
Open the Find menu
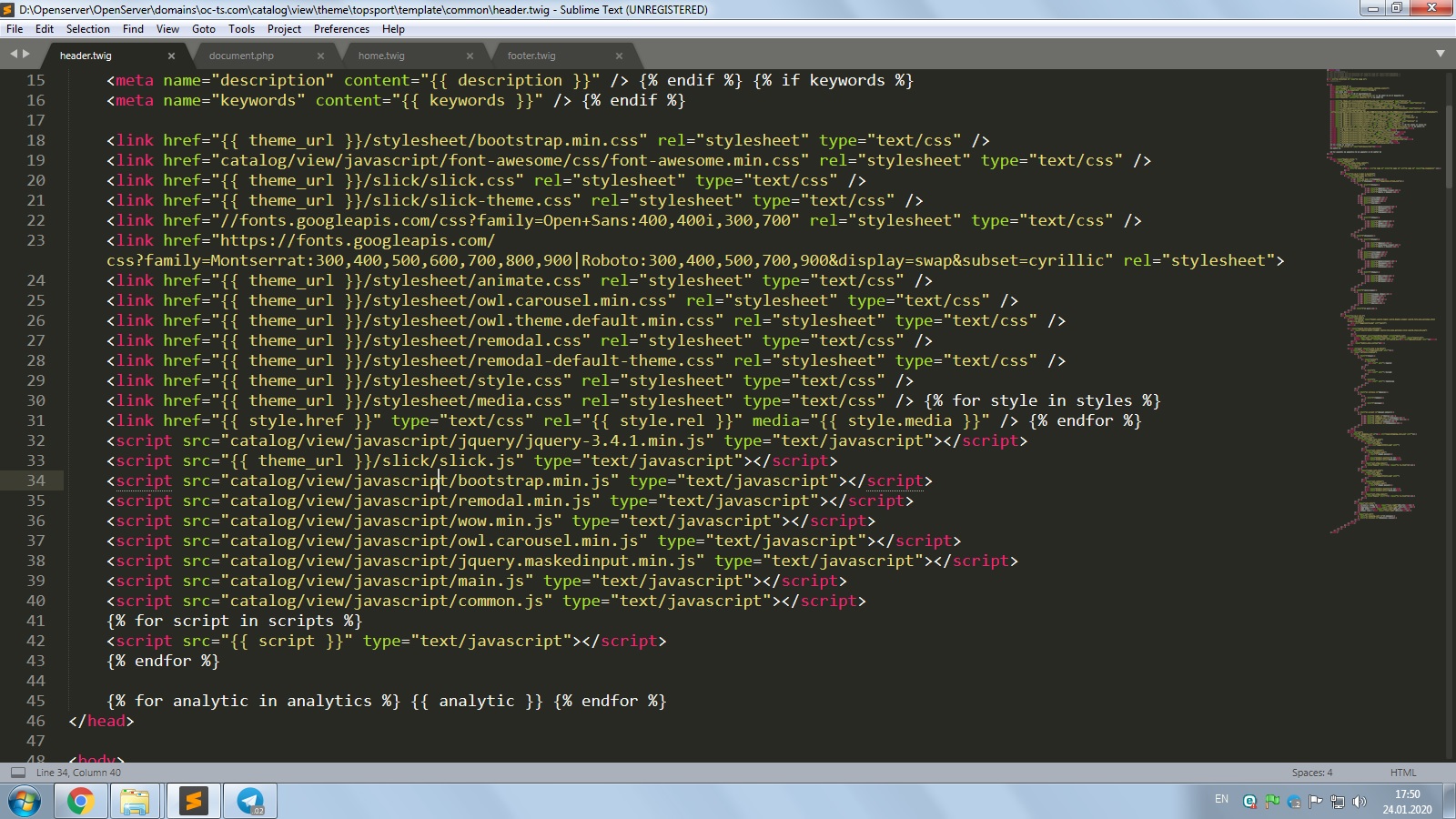tap(133, 29)
